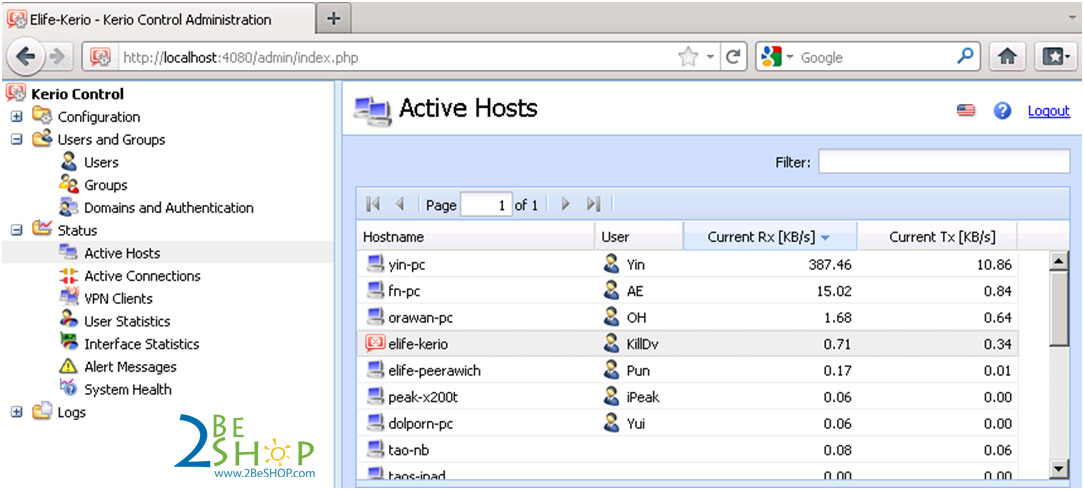
Task: Select the Status tree item
Action: click(77, 230)
